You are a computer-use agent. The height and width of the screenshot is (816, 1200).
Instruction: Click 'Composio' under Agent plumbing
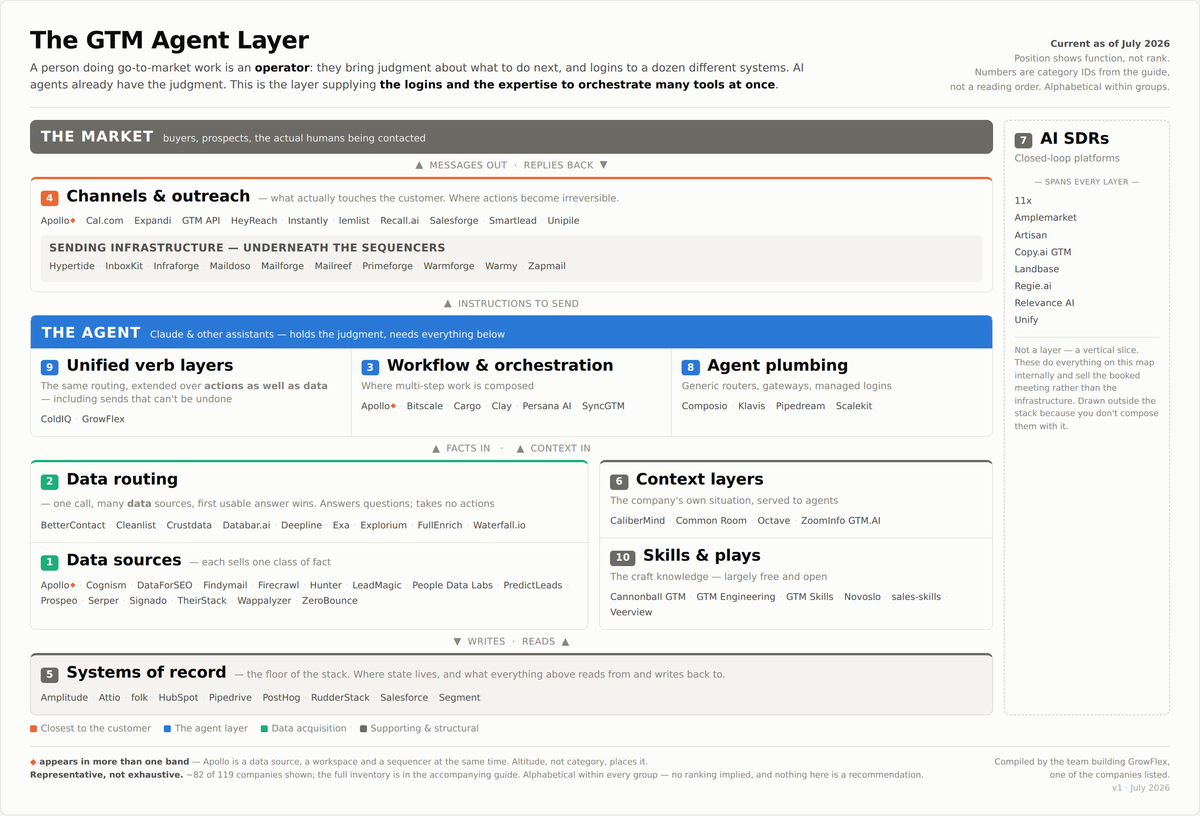tap(705, 407)
